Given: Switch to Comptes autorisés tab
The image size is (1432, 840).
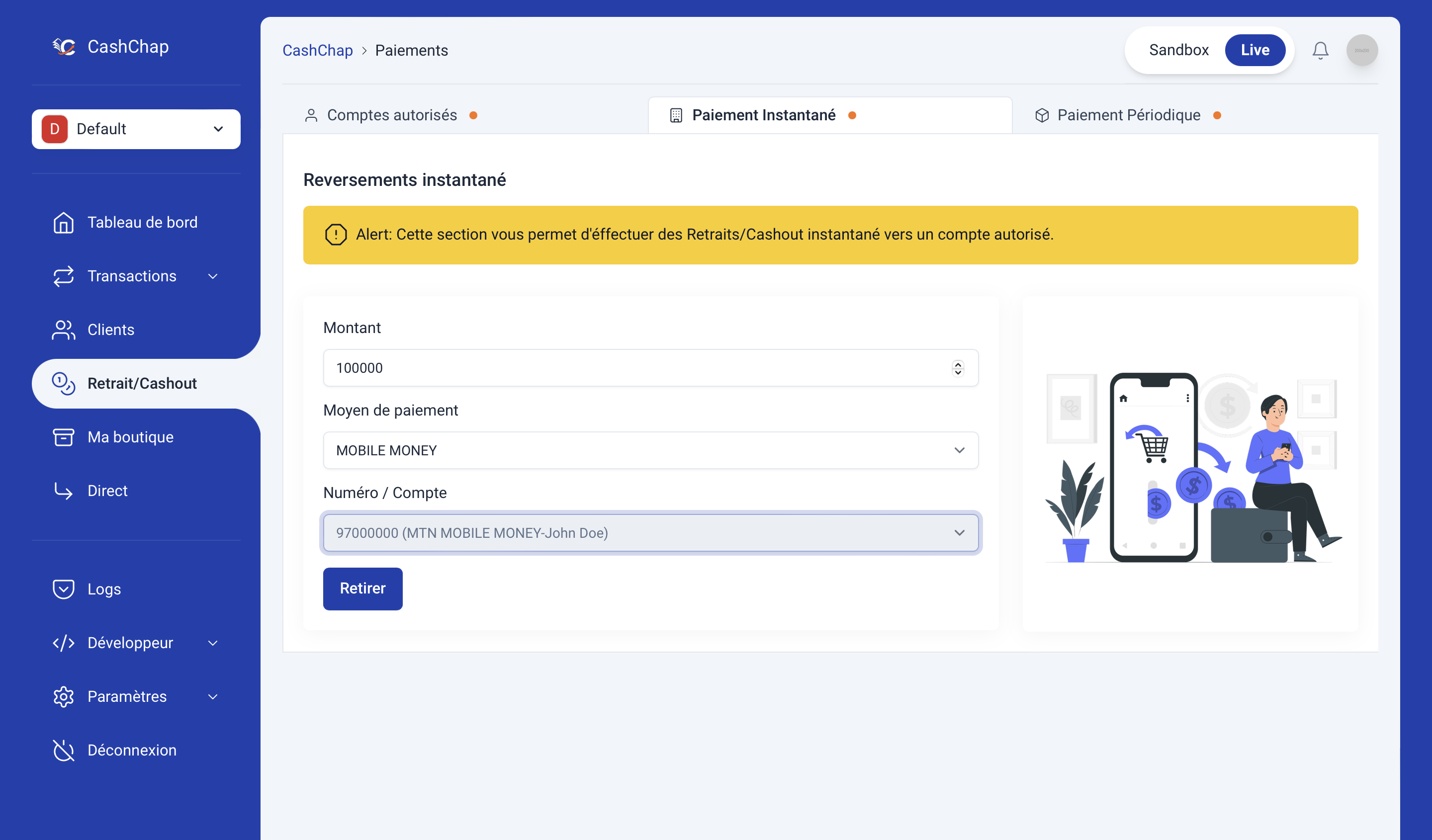Looking at the screenshot, I should point(391,115).
